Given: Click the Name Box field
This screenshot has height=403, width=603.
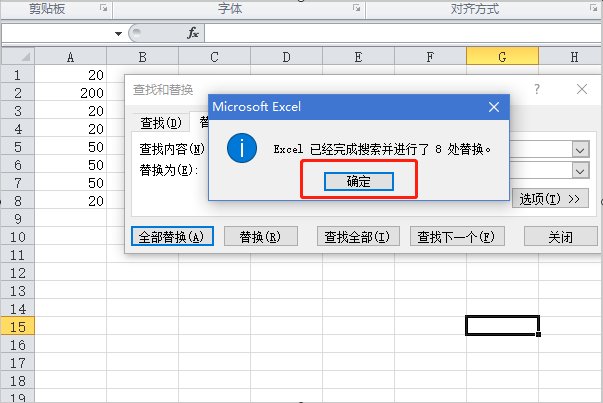Looking at the screenshot, I should click(58, 33).
